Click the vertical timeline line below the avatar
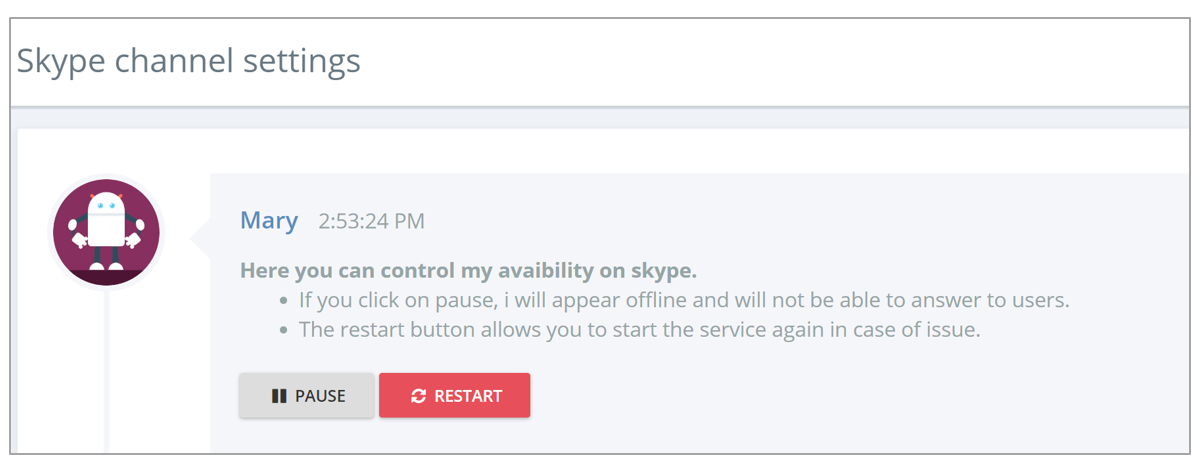 106,370
